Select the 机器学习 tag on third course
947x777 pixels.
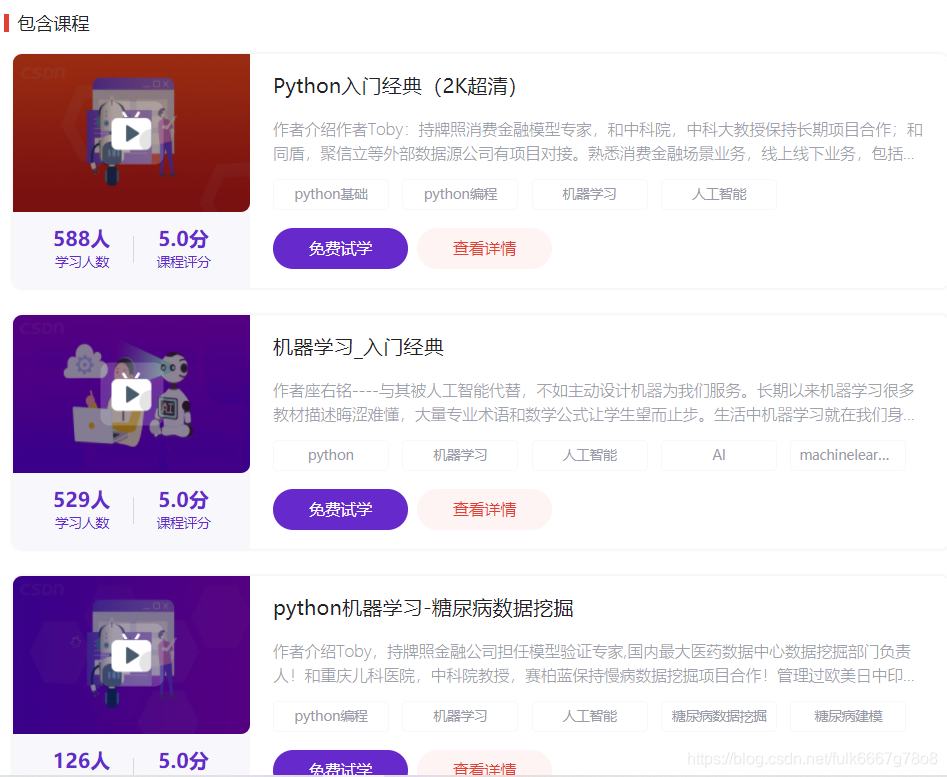[x=460, y=716]
